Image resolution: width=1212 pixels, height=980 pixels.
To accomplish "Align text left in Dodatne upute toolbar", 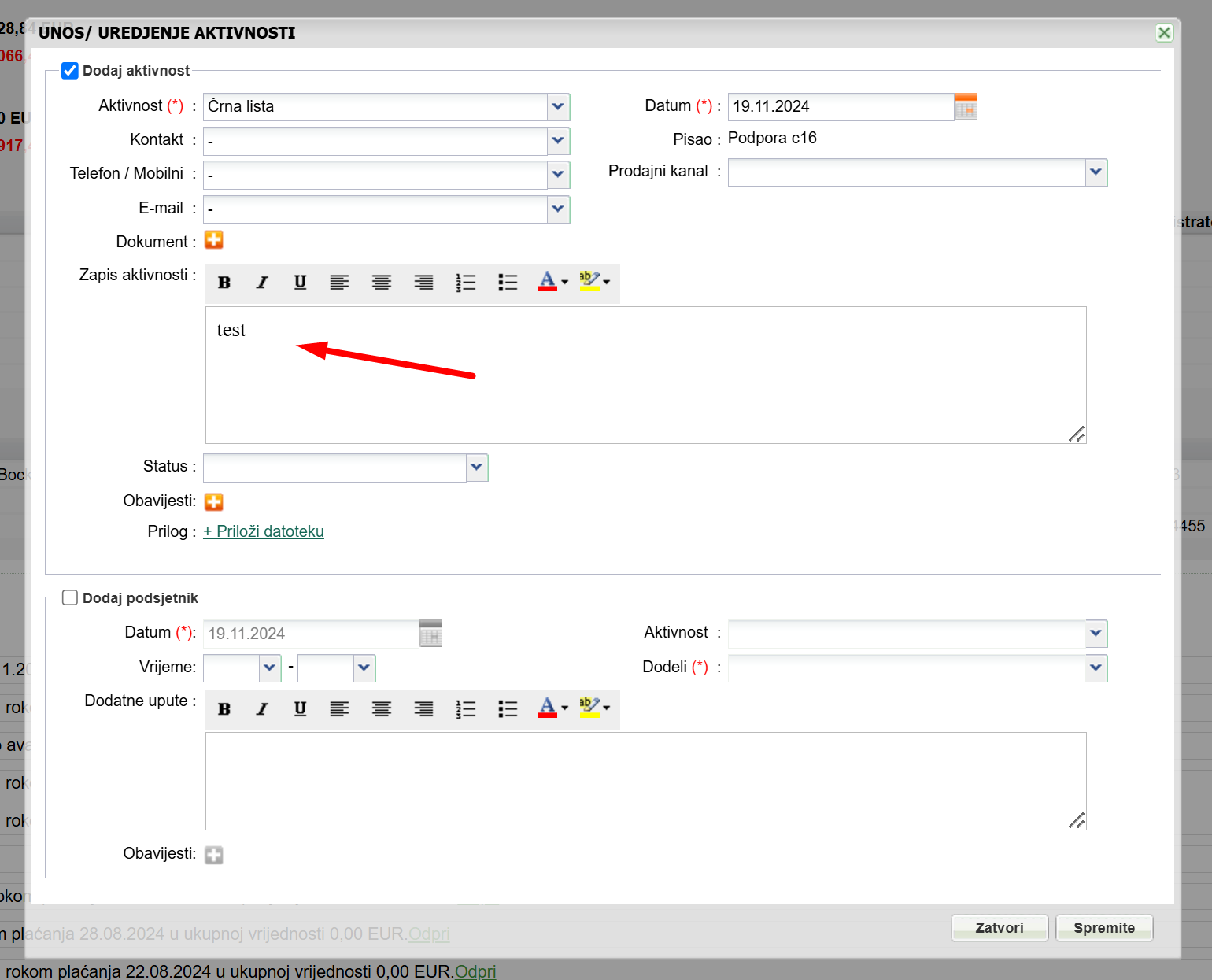I will [x=339, y=709].
